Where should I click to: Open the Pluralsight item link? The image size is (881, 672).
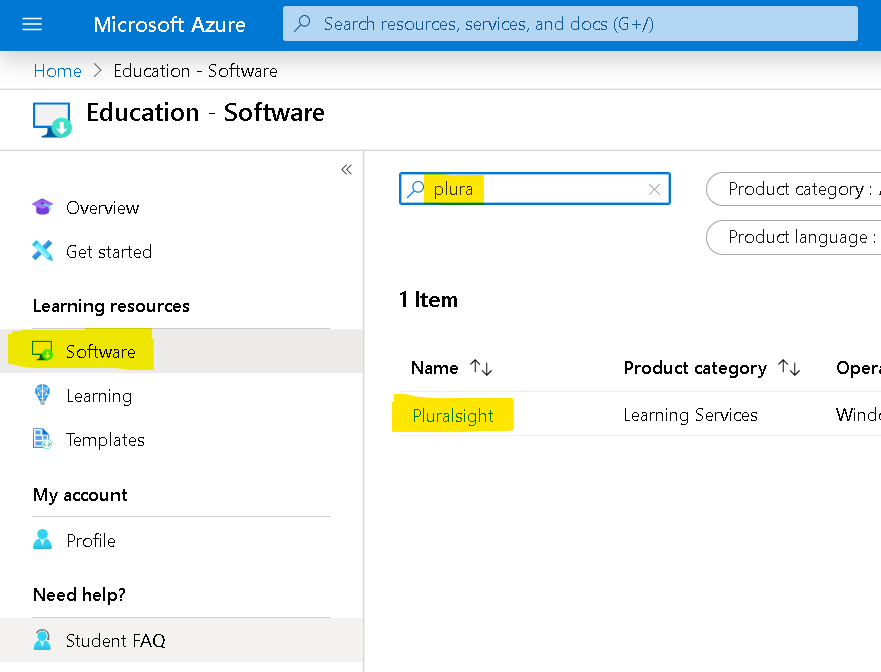[x=453, y=415]
